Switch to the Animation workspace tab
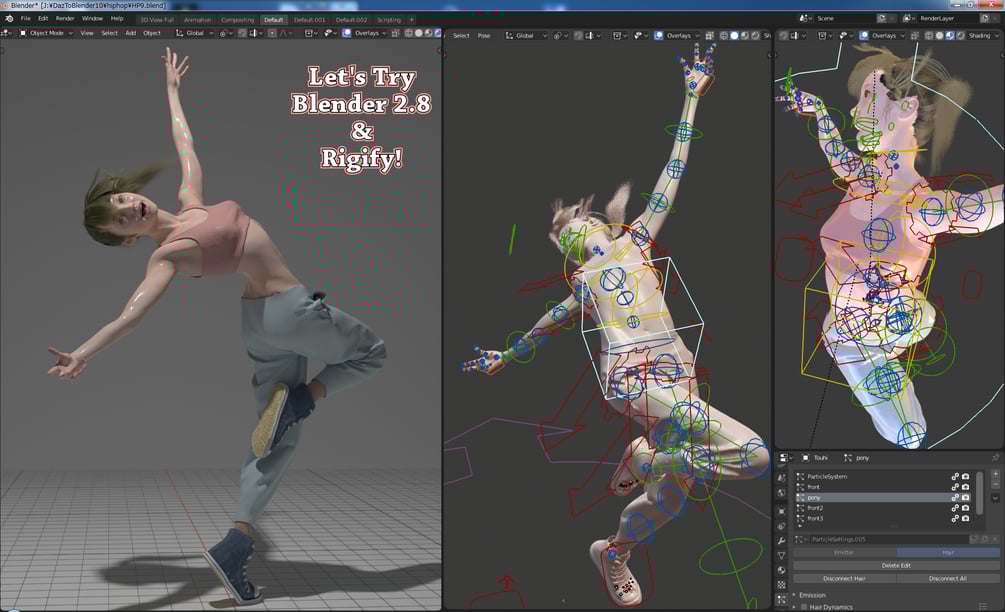This screenshot has width=1005, height=612. pos(197,20)
